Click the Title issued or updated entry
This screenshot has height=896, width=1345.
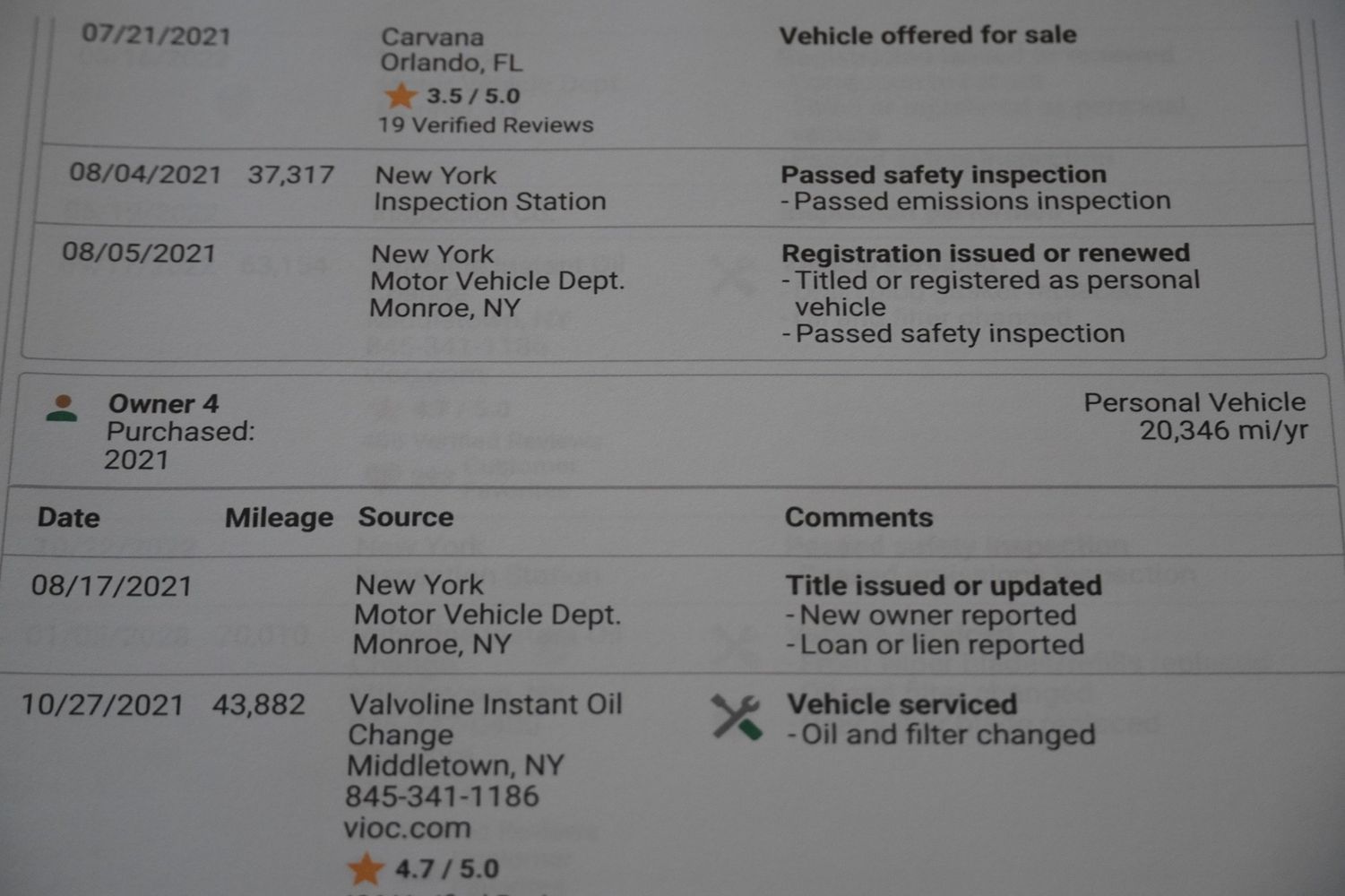click(x=944, y=585)
